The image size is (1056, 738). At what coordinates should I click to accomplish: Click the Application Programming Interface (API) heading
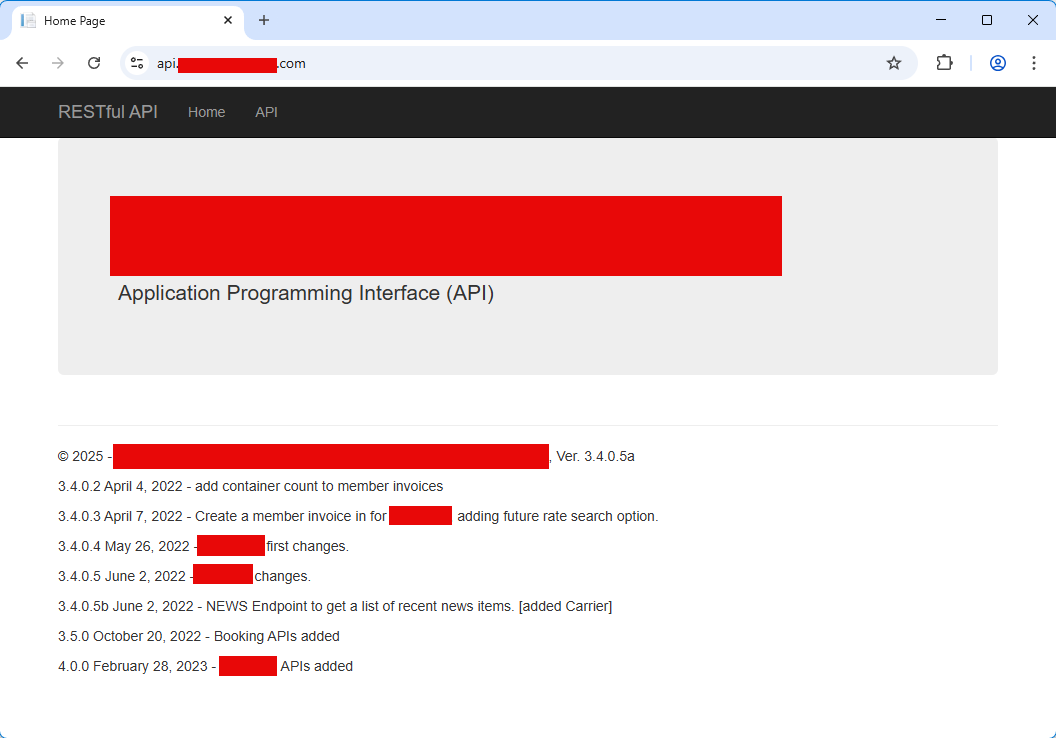[306, 293]
